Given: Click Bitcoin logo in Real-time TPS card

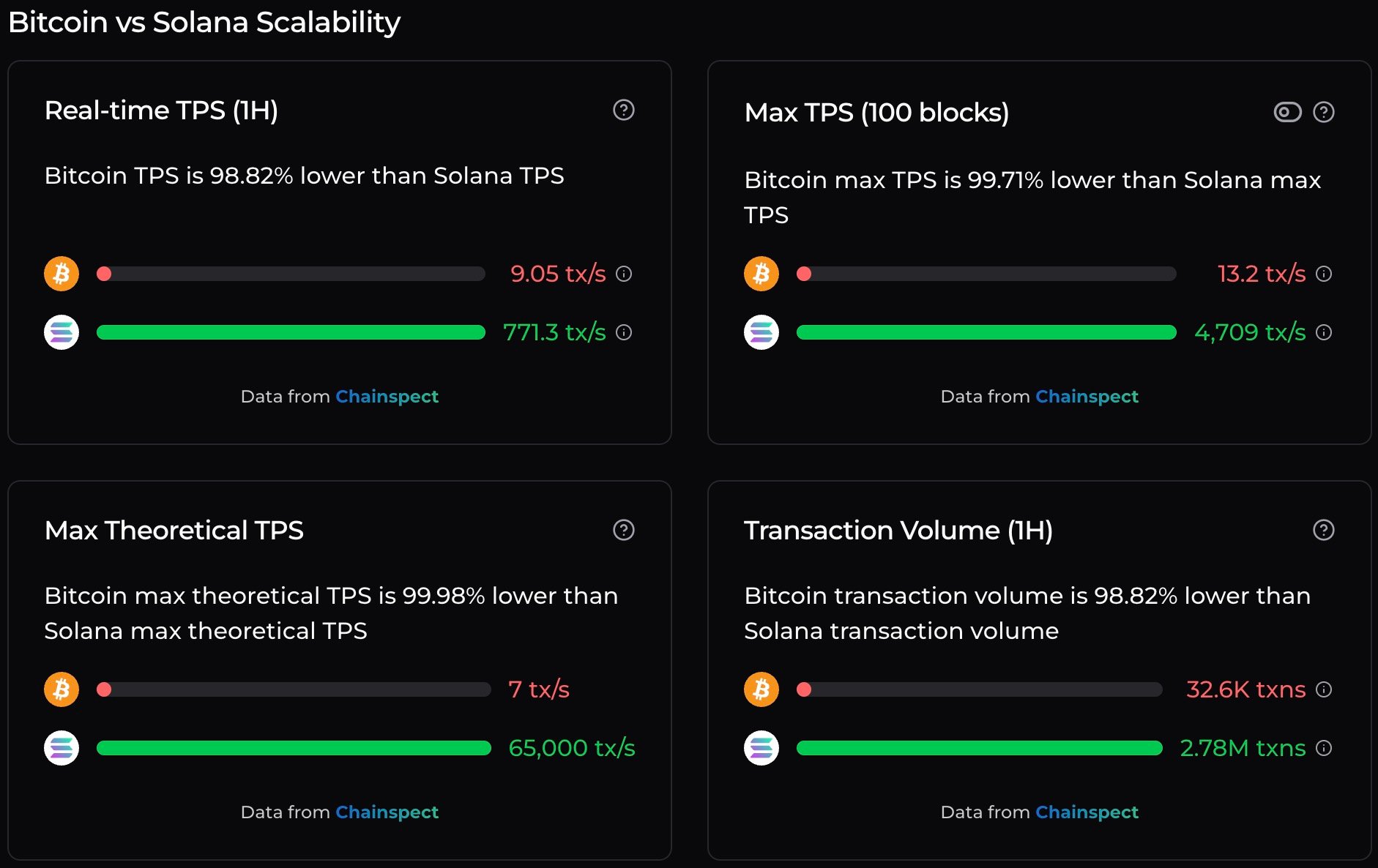Looking at the screenshot, I should click(x=62, y=274).
